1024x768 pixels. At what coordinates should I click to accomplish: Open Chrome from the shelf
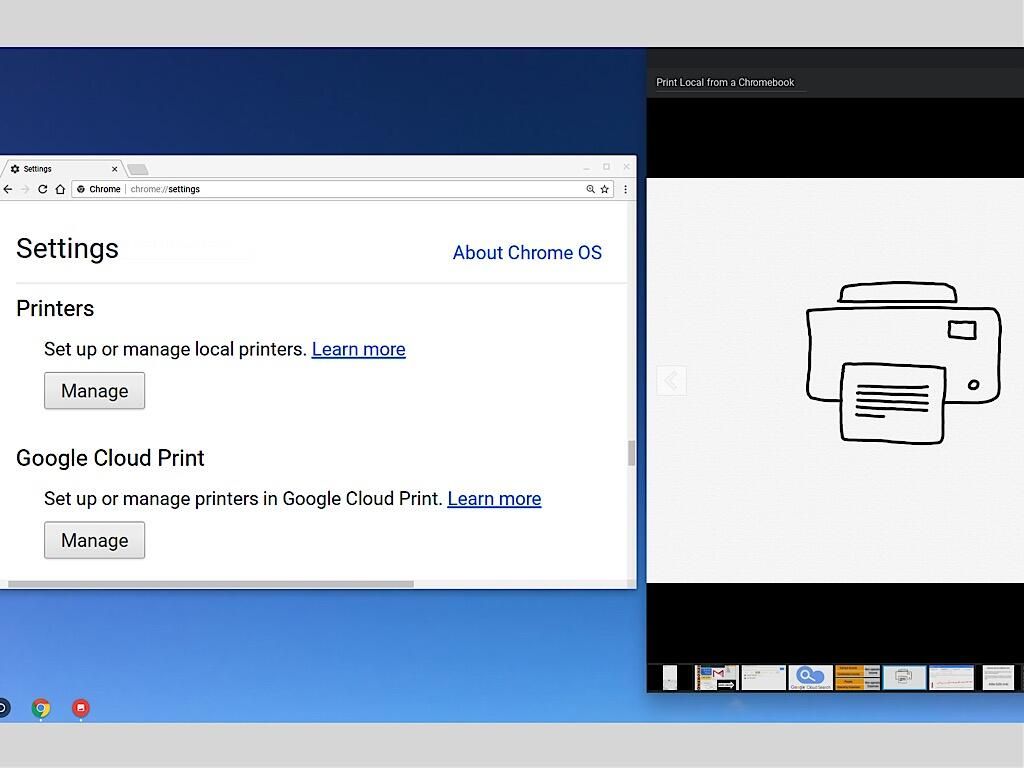coord(40,708)
